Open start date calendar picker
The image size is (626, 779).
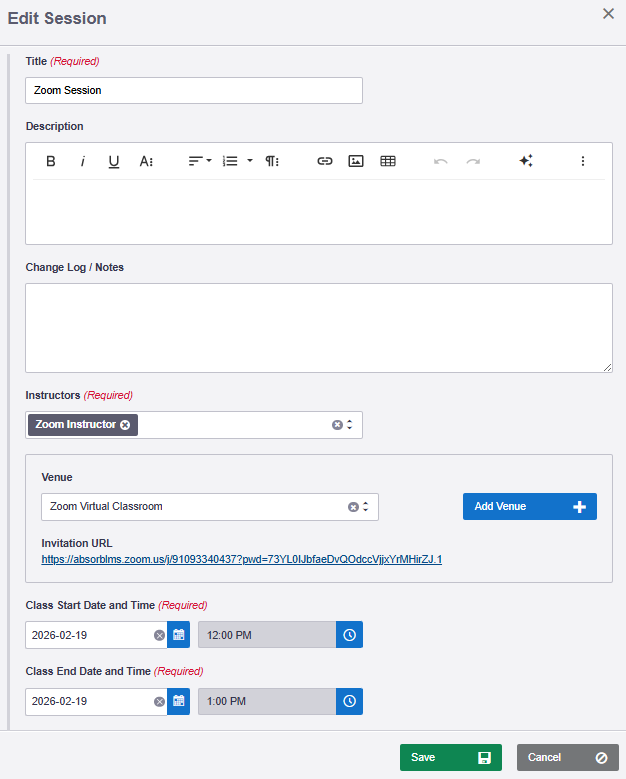(178, 635)
